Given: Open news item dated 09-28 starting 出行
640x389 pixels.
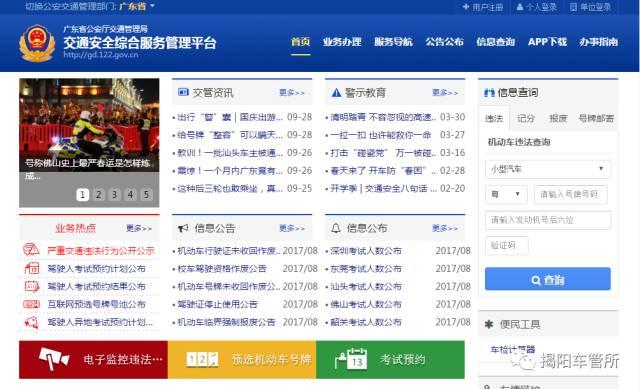Looking at the screenshot, I should tap(230, 117).
